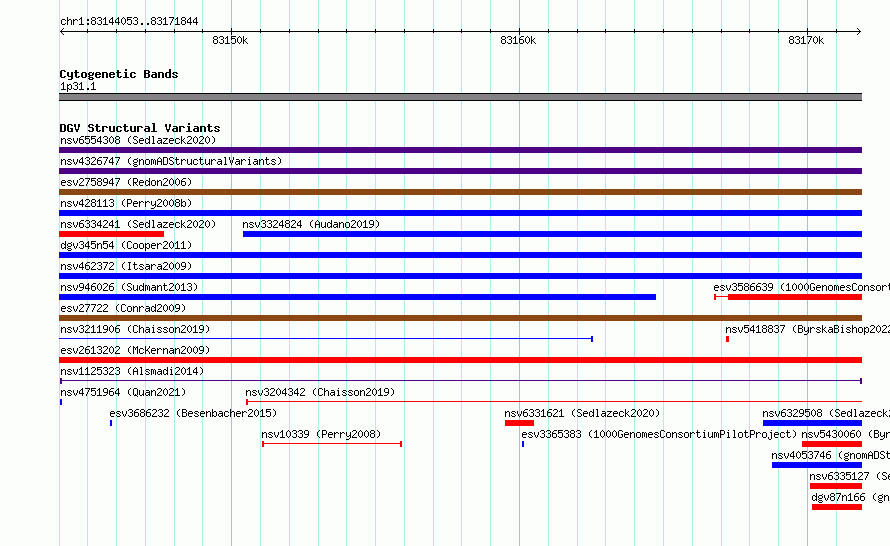This screenshot has width=890, height=546.
Task: Select the gray 1p31.1 cytogenetic band bar
Action: (x=460, y=97)
